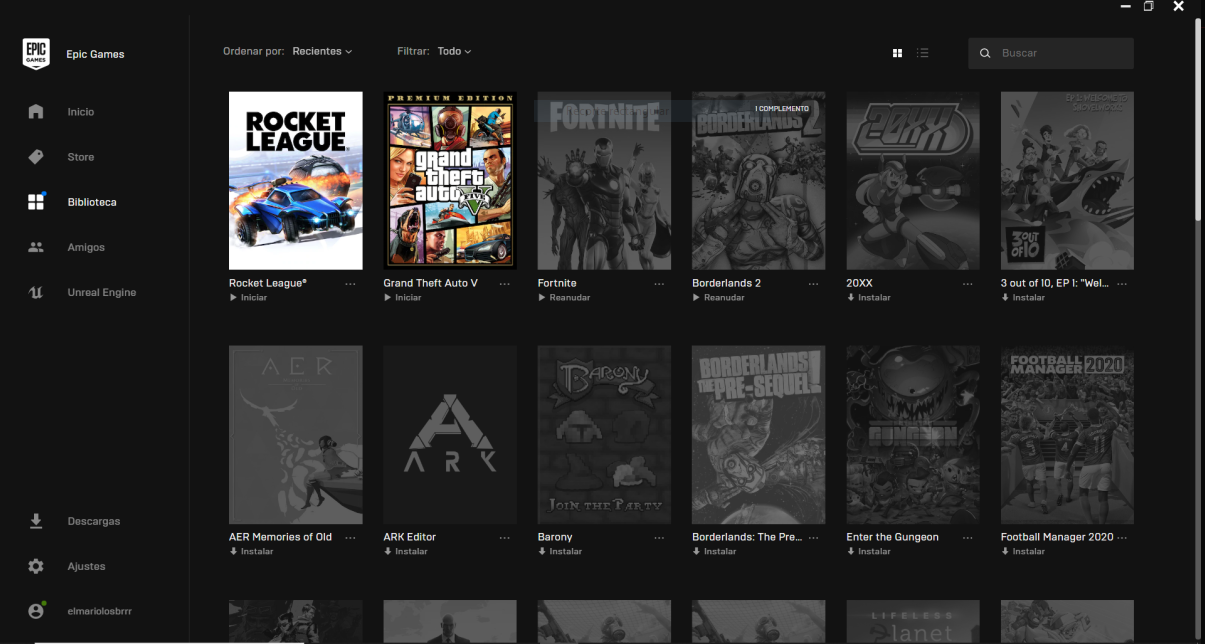Screen dimensions: 1205x644
Task: Click the elmariolosbrrr username
Action: [100, 611]
